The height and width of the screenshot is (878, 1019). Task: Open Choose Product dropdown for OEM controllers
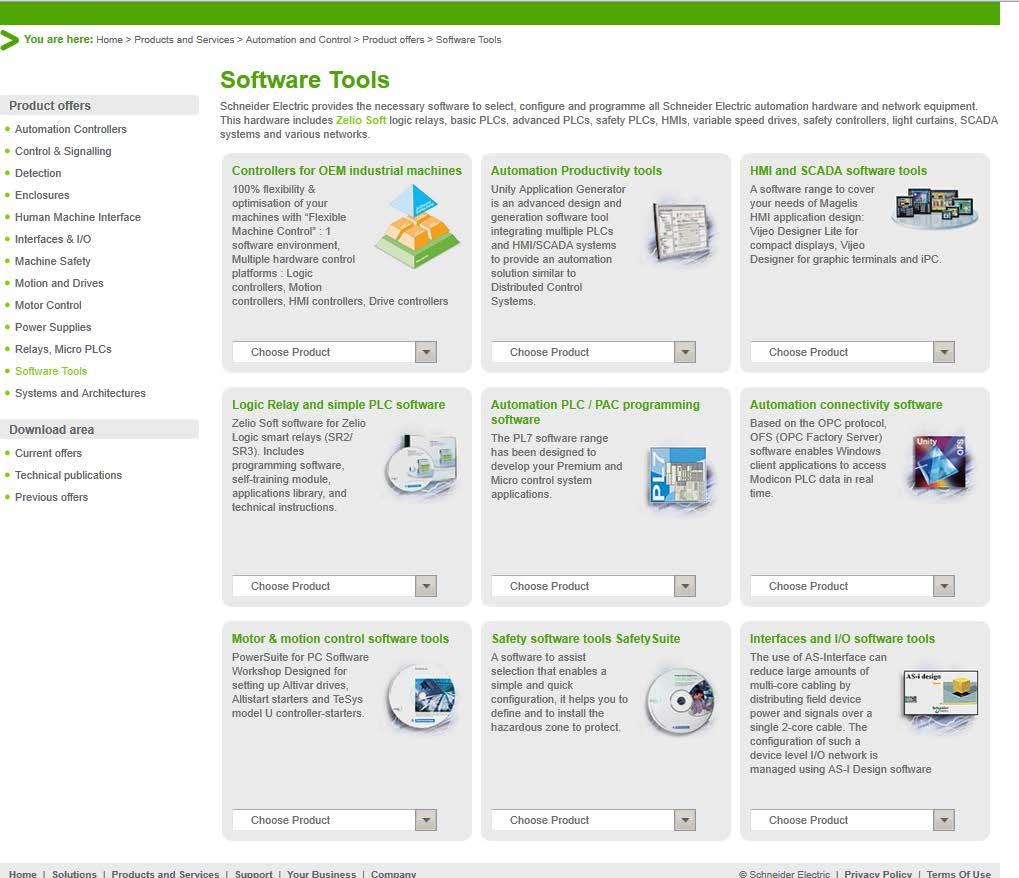pyautogui.click(x=334, y=352)
